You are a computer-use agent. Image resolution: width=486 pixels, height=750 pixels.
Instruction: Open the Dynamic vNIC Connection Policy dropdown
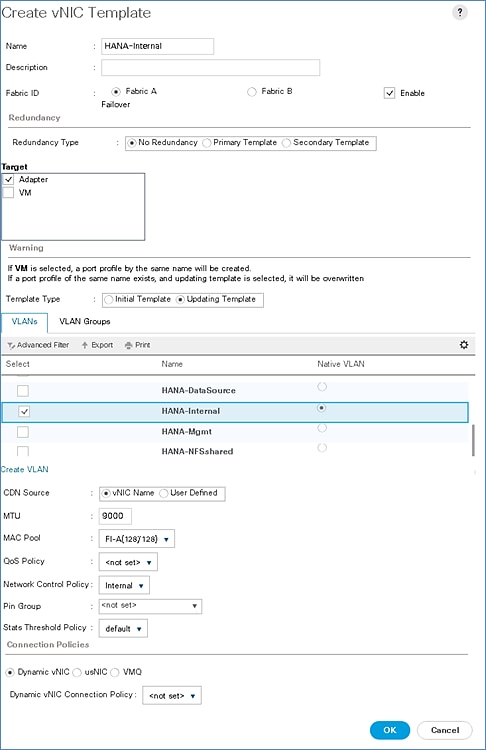pyautogui.click(x=172, y=695)
